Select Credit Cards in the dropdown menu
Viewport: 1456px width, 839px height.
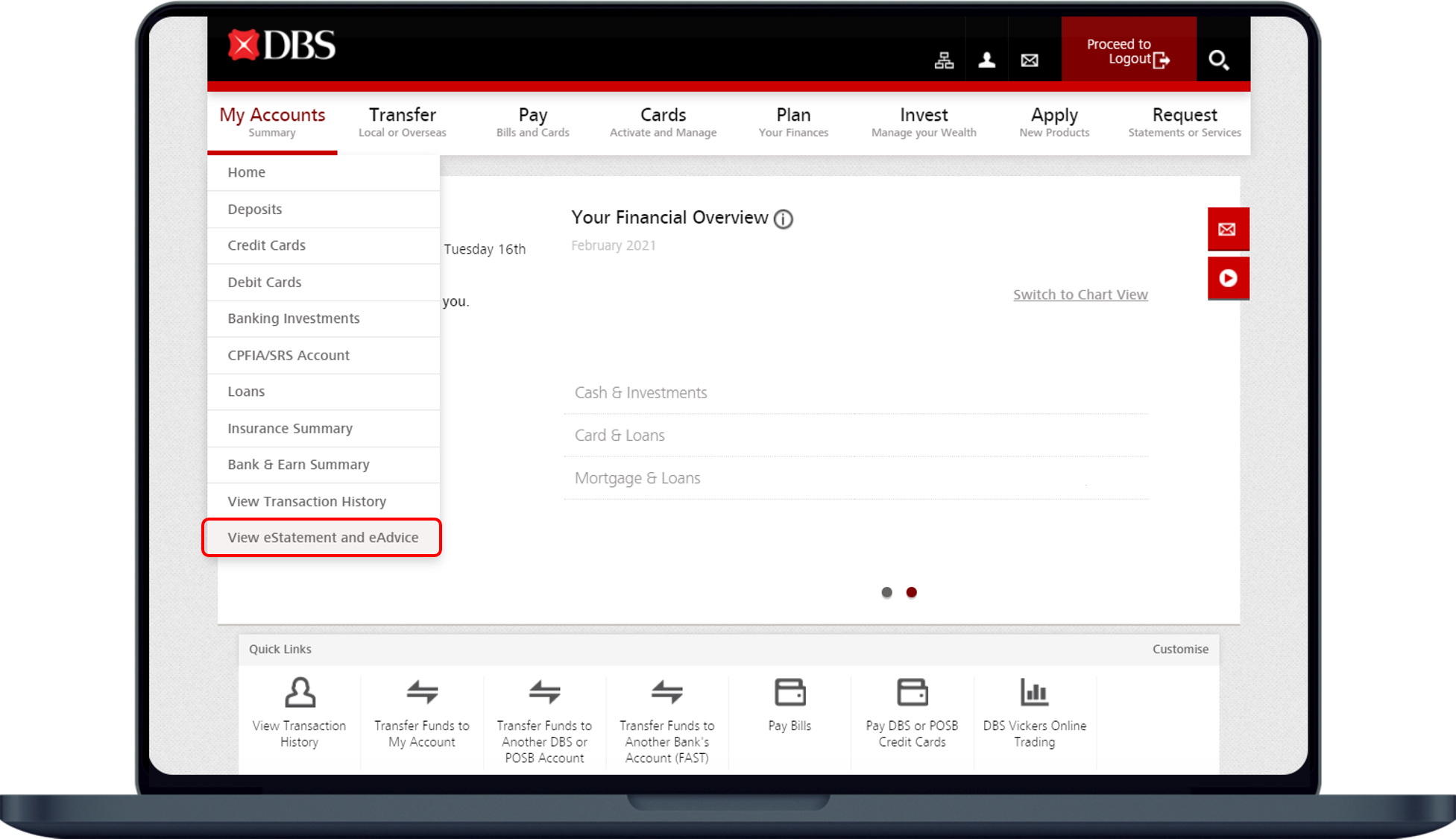324,245
